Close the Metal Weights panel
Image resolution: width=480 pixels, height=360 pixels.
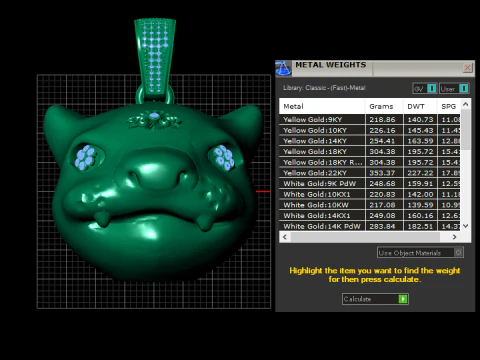coord(467,68)
